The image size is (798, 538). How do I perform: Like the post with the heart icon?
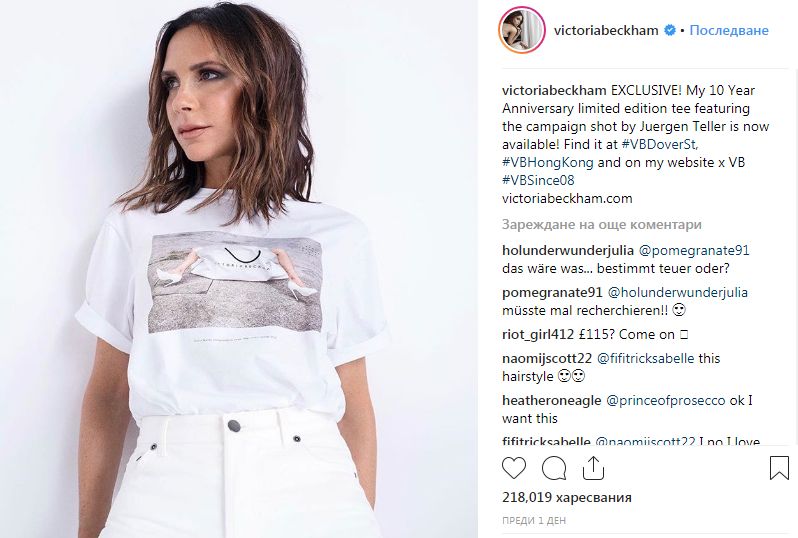(514, 468)
